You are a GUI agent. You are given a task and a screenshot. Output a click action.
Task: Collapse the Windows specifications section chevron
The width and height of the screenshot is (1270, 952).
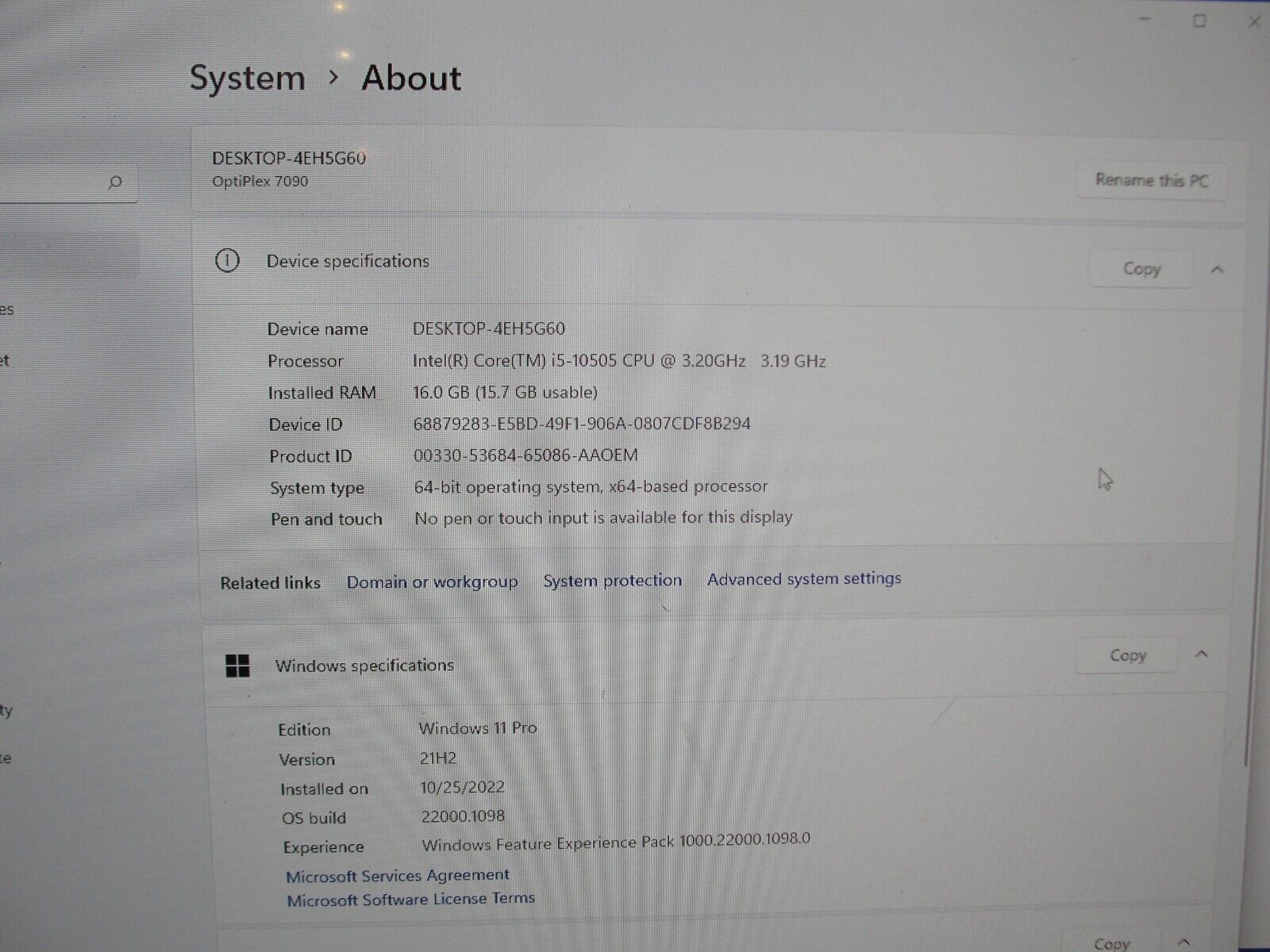(1201, 654)
